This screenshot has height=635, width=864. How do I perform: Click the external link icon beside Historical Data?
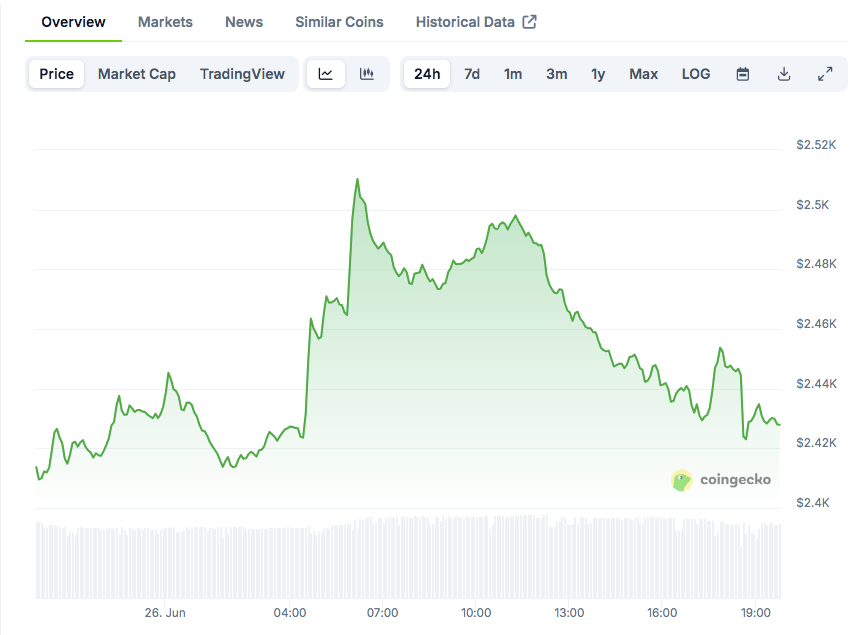coord(530,22)
